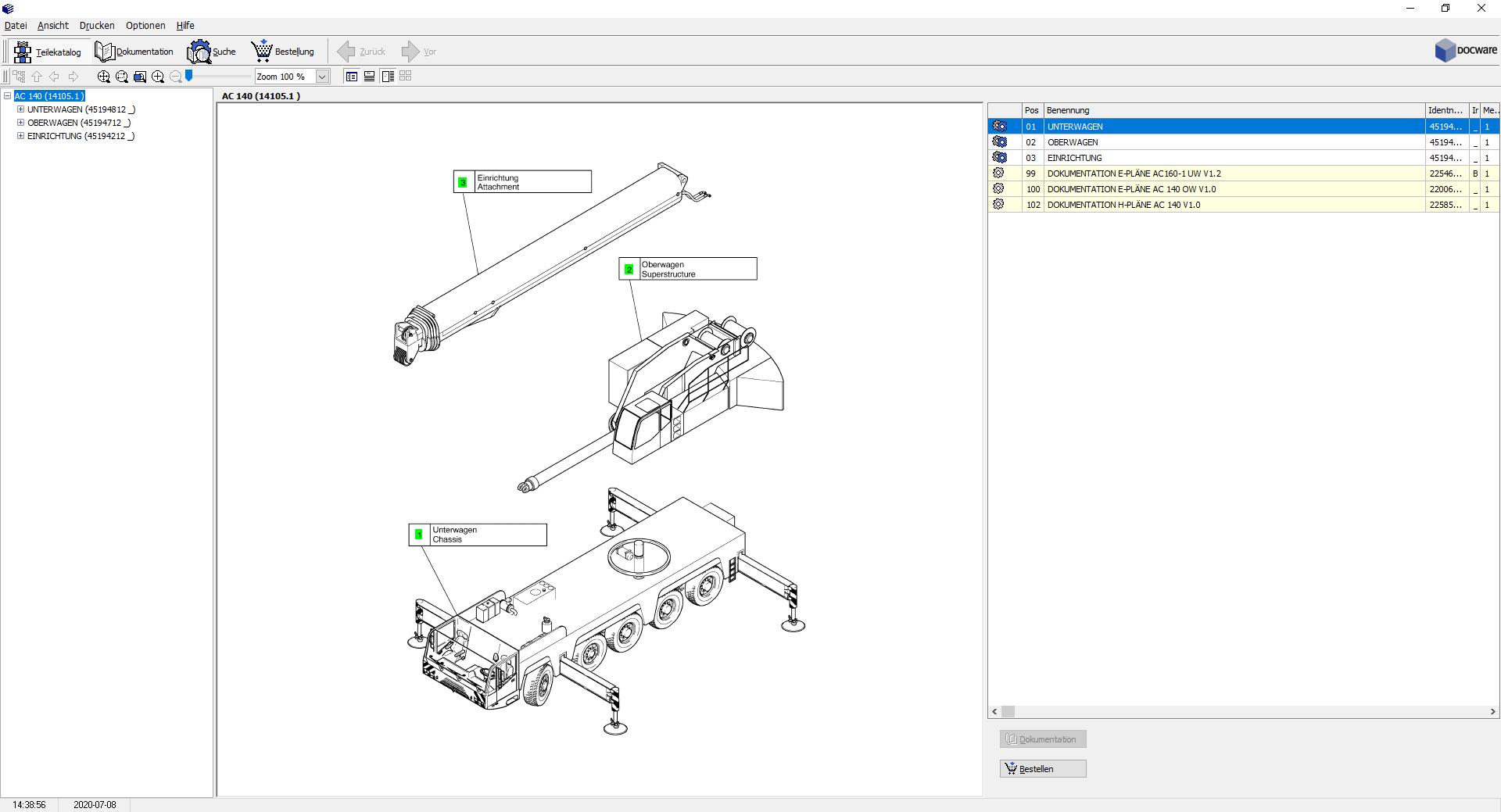
Task: Click green hotspot number 3
Action: pyautogui.click(x=463, y=182)
